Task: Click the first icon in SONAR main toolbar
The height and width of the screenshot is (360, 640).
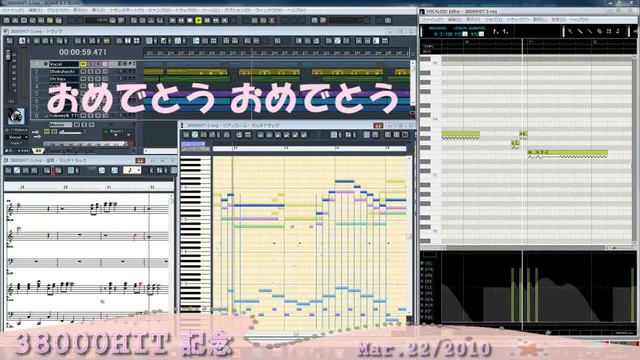Action: pyautogui.click(x=7, y=20)
